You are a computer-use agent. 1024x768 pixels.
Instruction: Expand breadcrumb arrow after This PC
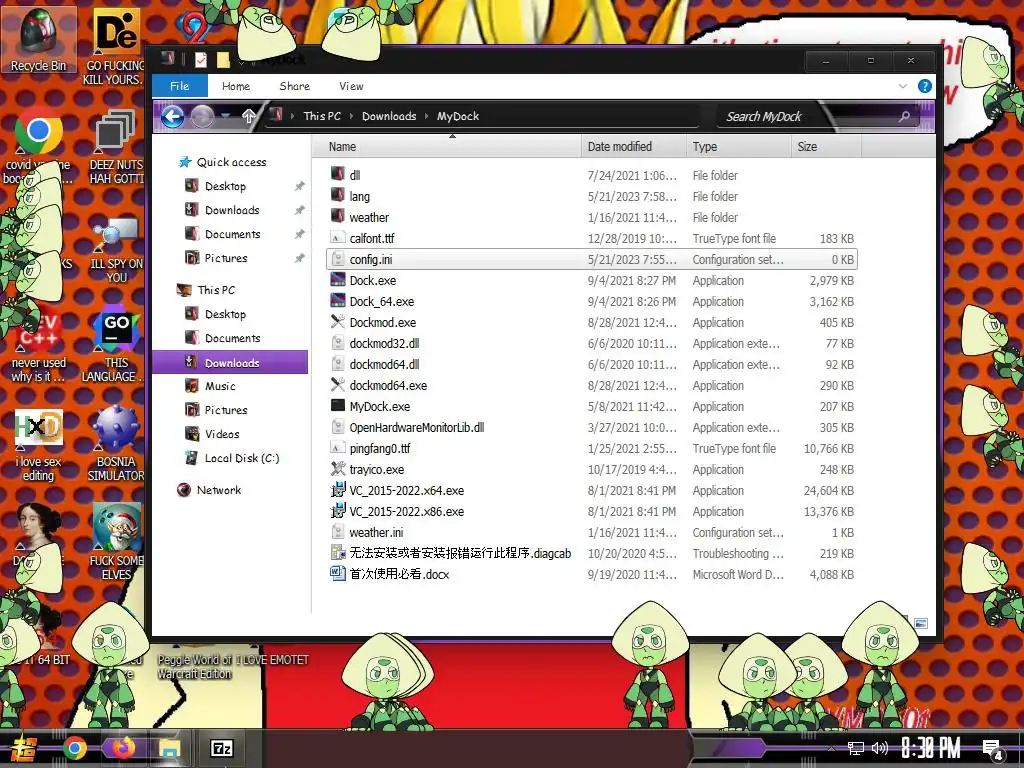pyautogui.click(x=351, y=116)
